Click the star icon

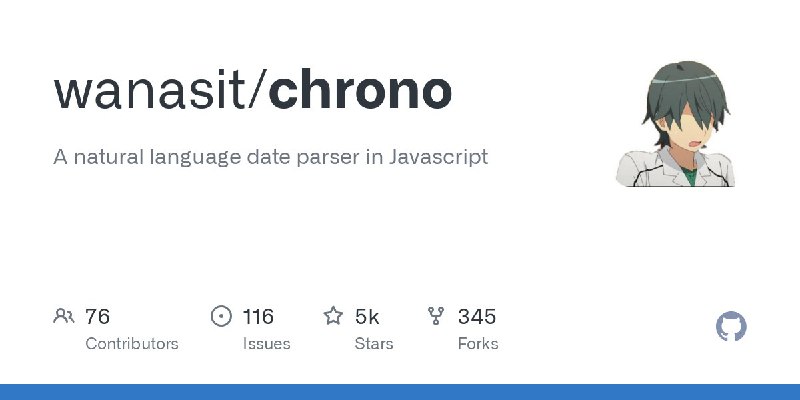point(333,316)
